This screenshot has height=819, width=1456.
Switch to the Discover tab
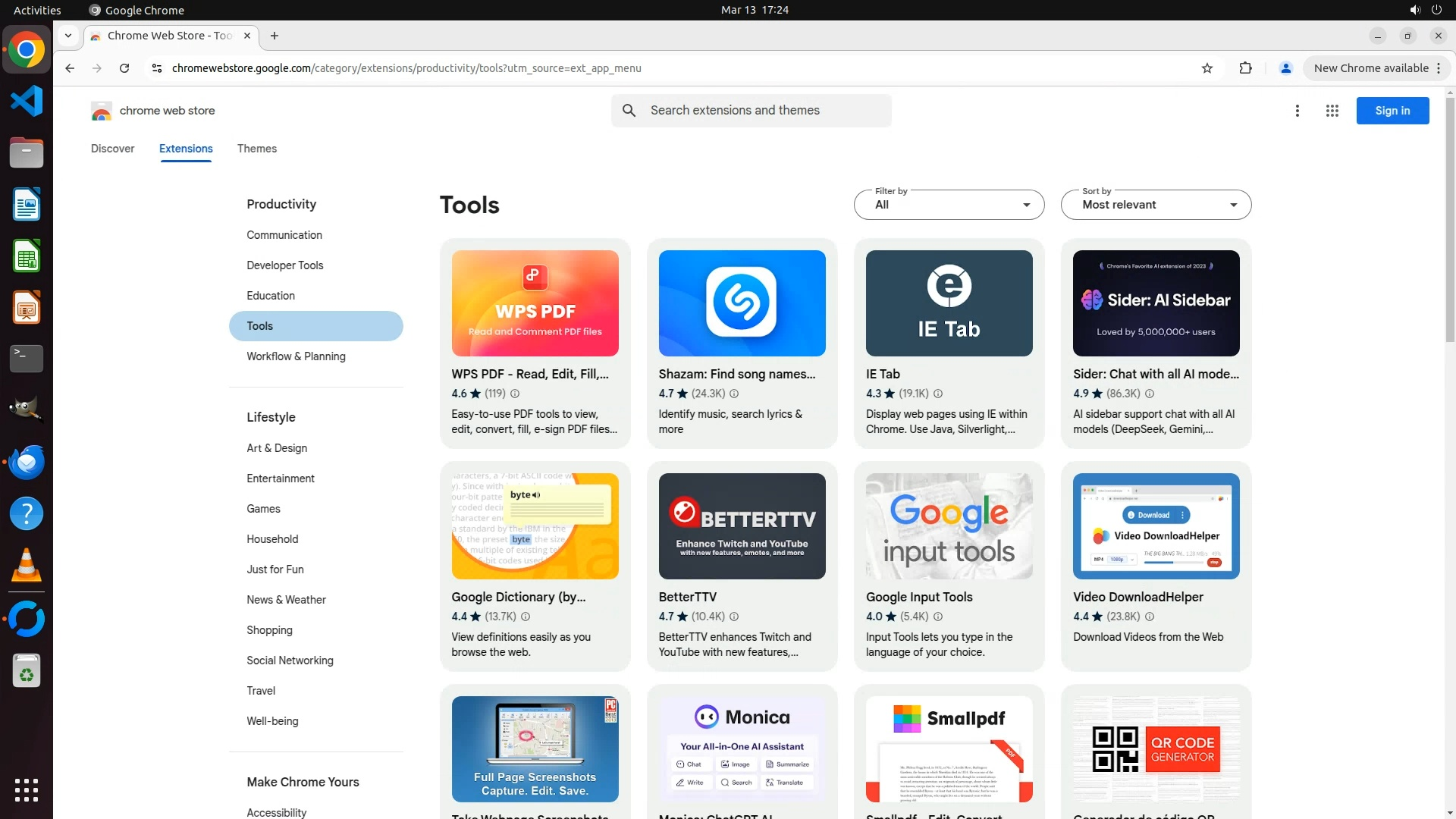pos(112,149)
